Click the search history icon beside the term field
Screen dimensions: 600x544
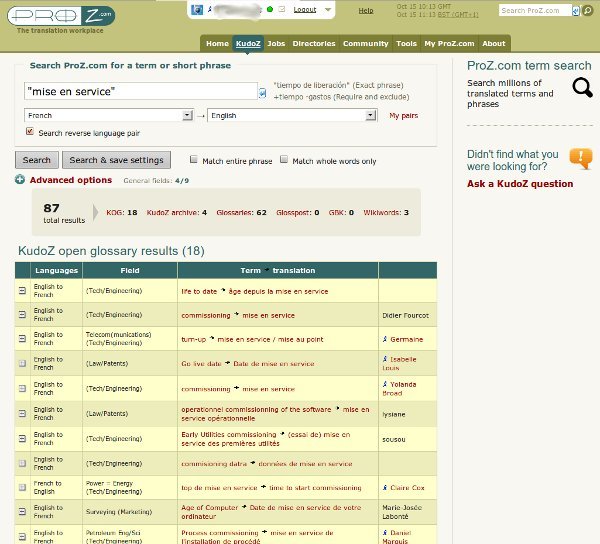coord(262,92)
